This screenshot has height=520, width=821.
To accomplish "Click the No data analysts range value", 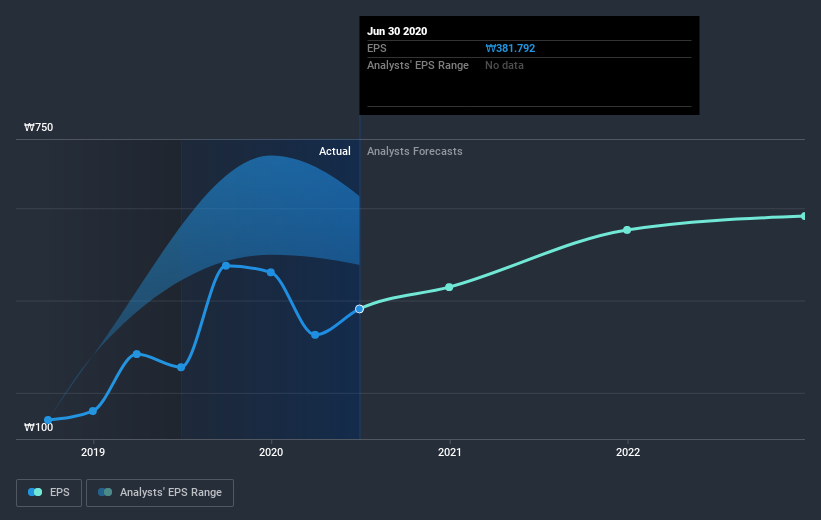I will (x=504, y=65).
